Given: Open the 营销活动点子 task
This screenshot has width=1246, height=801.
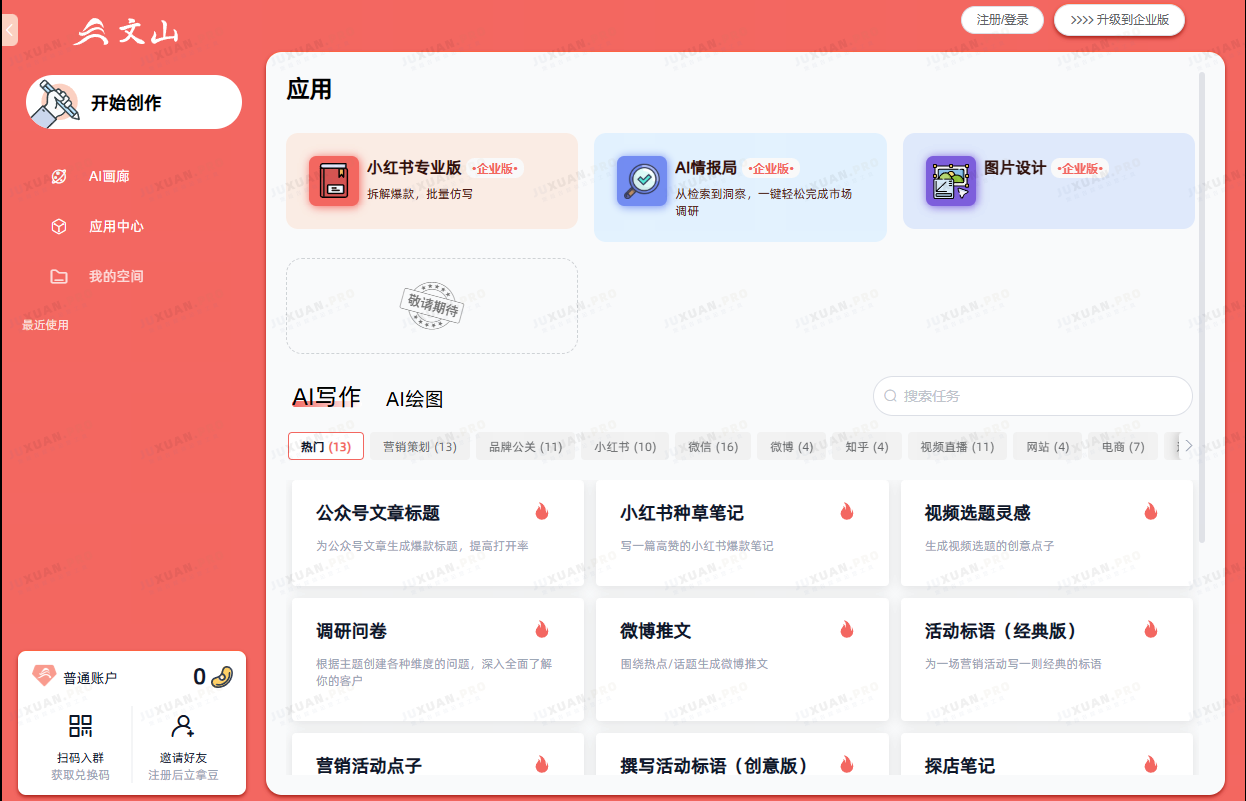Looking at the screenshot, I should pos(438,754).
